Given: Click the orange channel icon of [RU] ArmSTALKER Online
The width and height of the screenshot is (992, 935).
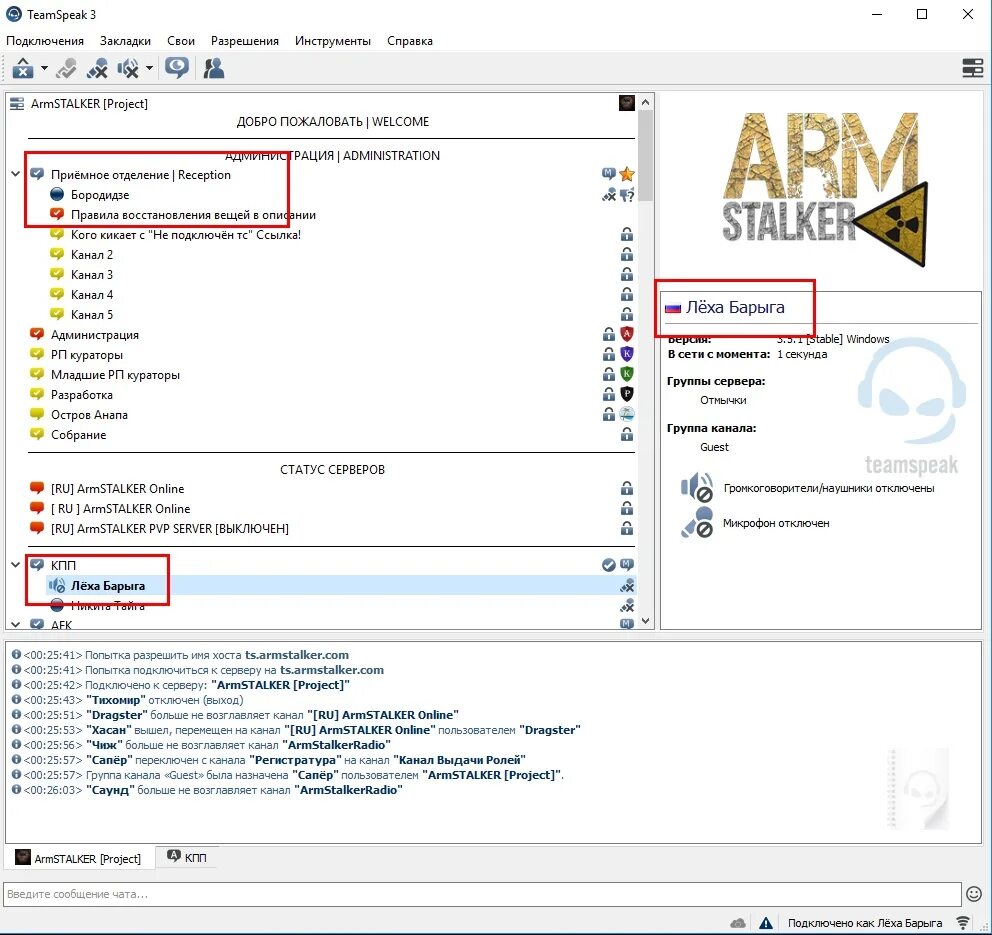Looking at the screenshot, I should (37, 488).
